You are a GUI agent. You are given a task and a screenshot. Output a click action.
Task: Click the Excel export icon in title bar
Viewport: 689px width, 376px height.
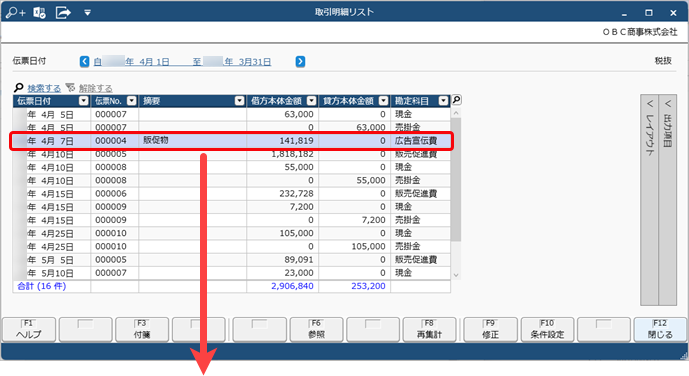point(40,12)
